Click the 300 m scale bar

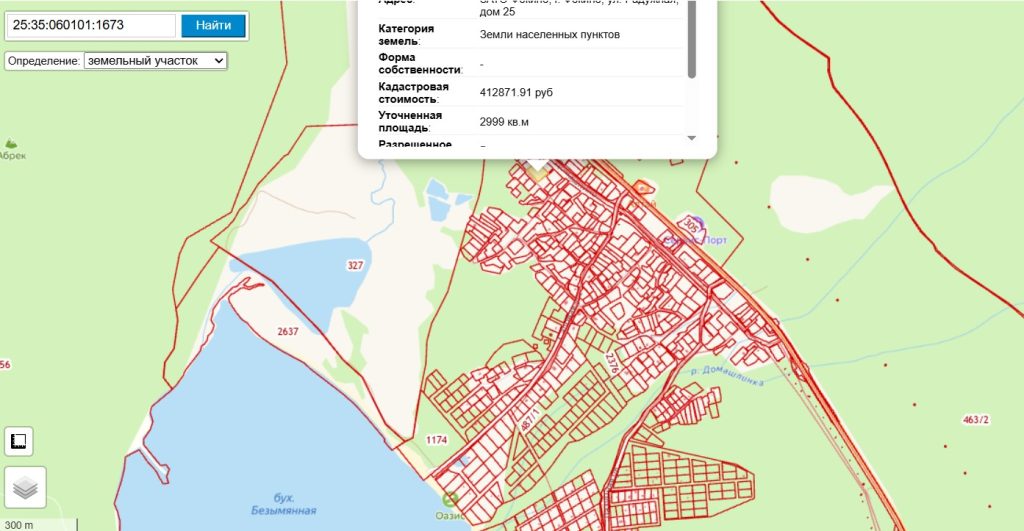[39, 524]
